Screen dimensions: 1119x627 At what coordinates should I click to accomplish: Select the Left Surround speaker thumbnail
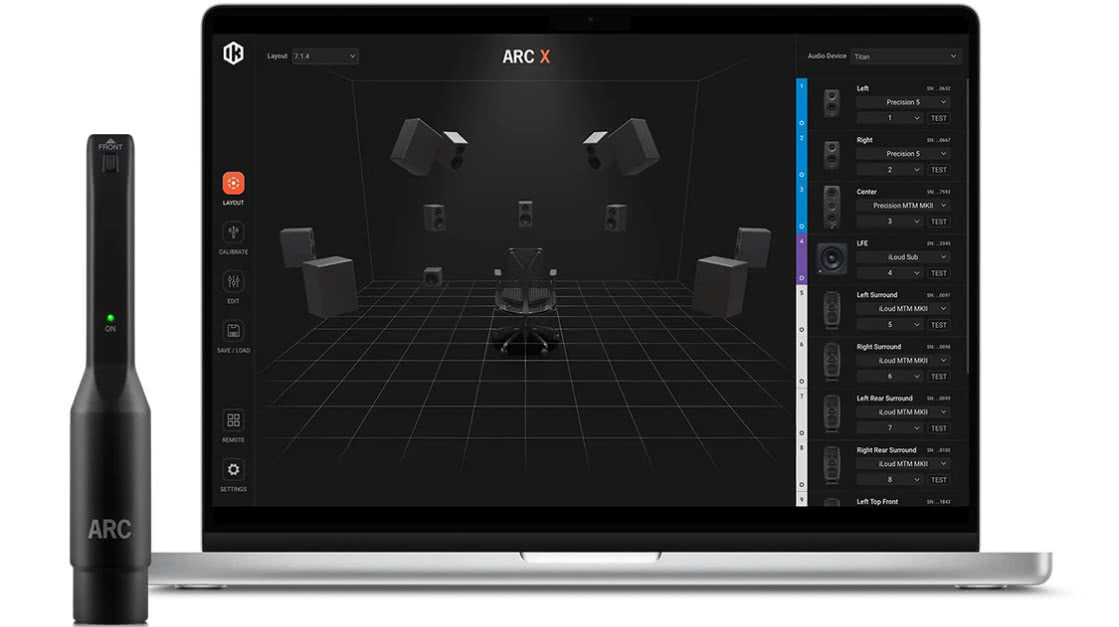click(x=831, y=310)
